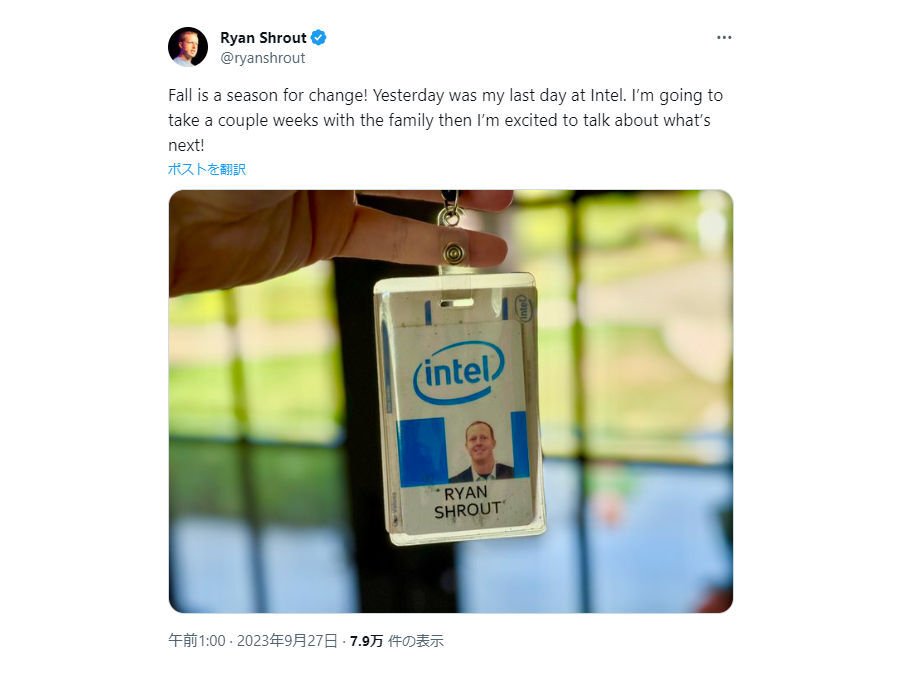Click tweet text line starting with Fall

coord(445,95)
